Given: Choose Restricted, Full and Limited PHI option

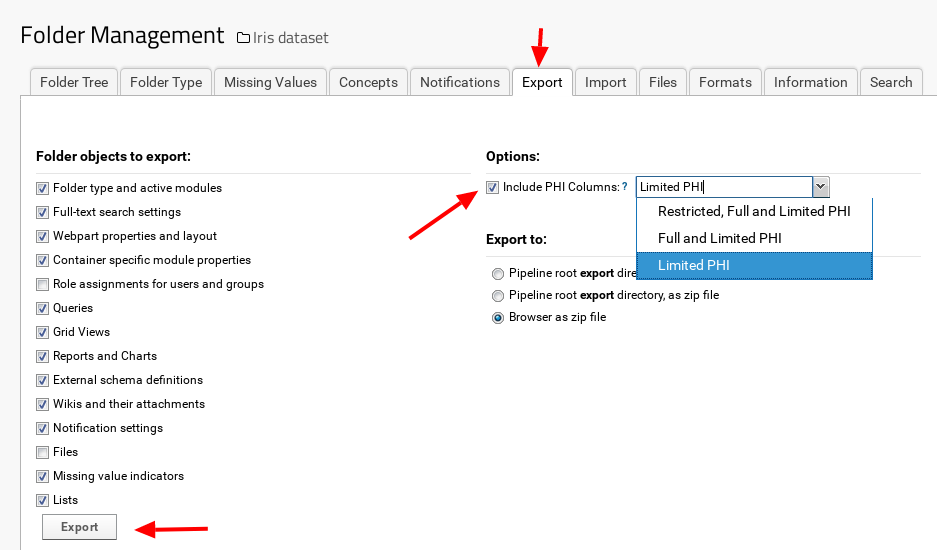Looking at the screenshot, I should pyautogui.click(x=754, y=212).
